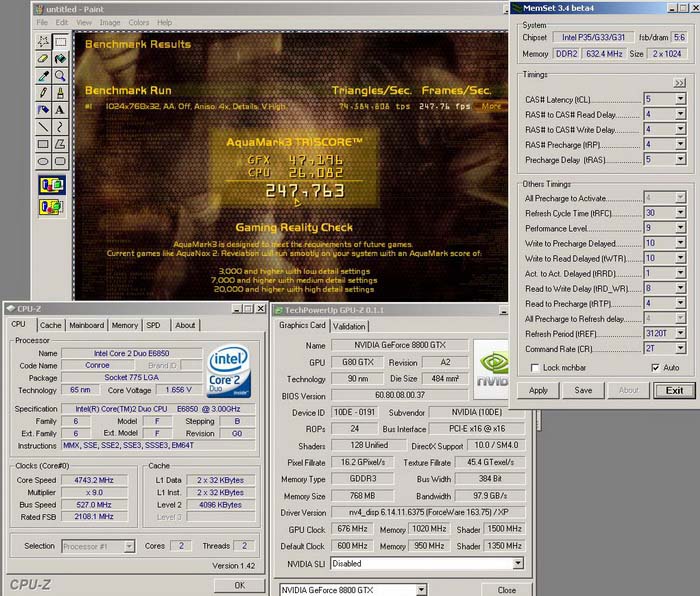Select the rectangular Select tool in Paint
Image resolution: width=700 pixels, height=596 pixels.
coord(60,42)
